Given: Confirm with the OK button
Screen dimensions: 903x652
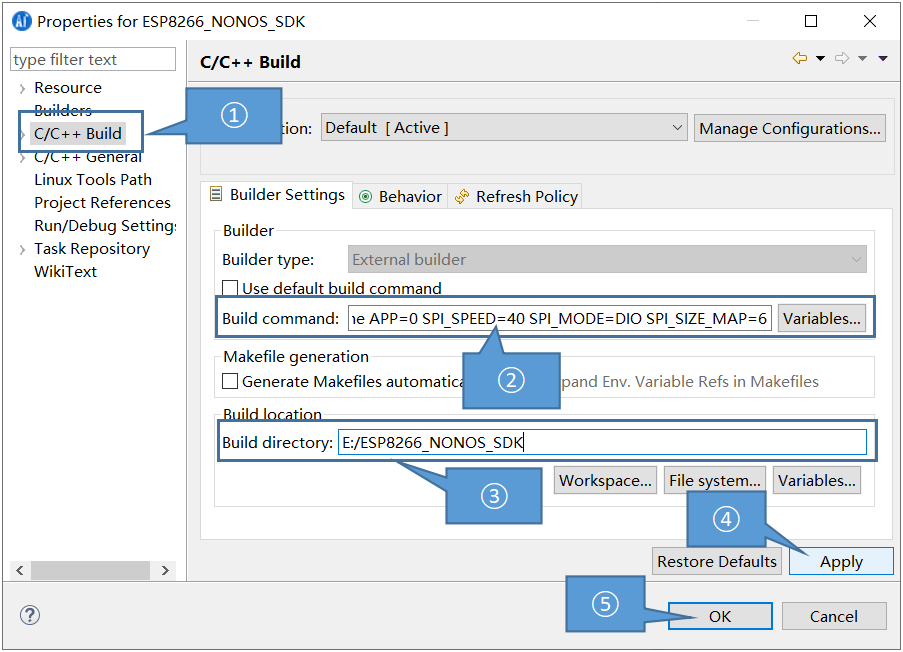Looking at the screenshot, I should pos(720,616).
